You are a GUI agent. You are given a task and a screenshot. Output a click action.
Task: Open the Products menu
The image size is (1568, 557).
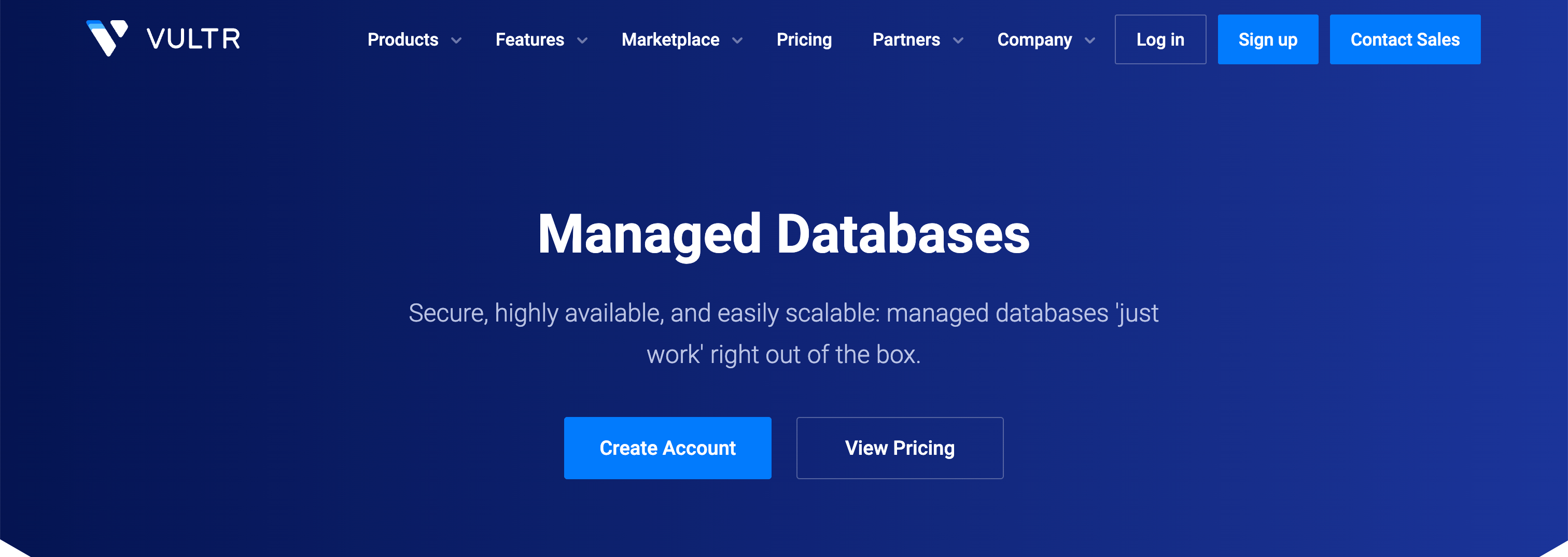[403, 39]
